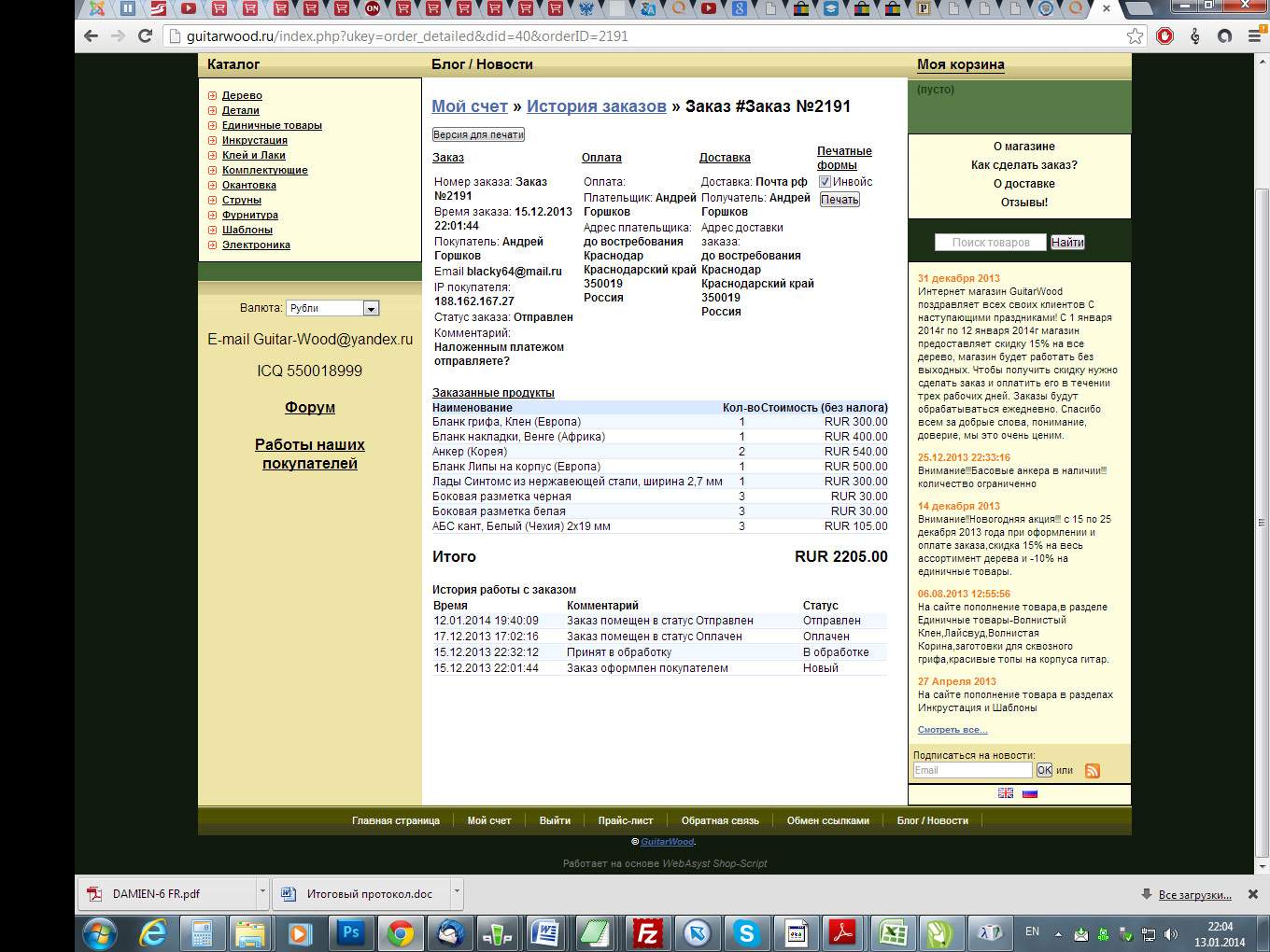
Task: Reload the page with refresh icon
Action: pos(145,36)
